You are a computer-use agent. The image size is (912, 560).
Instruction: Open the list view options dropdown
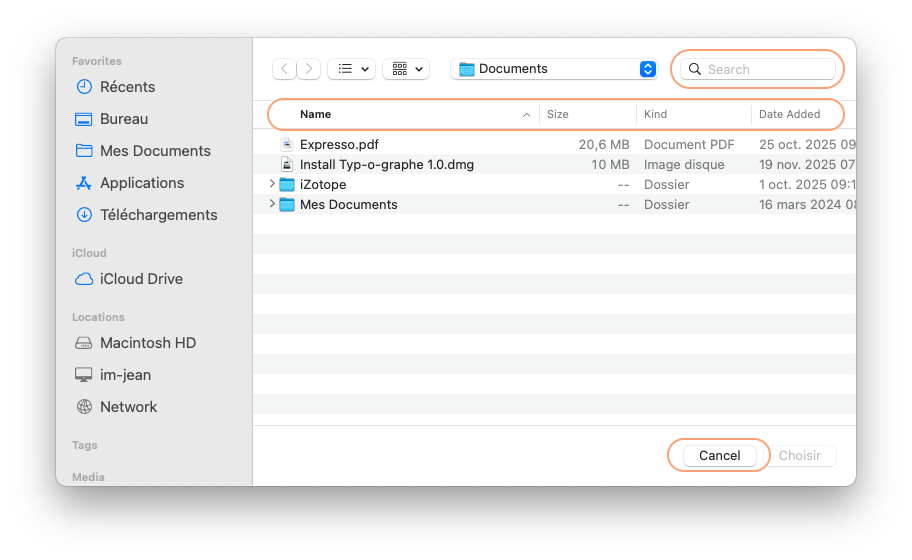[x=351, y=69]
